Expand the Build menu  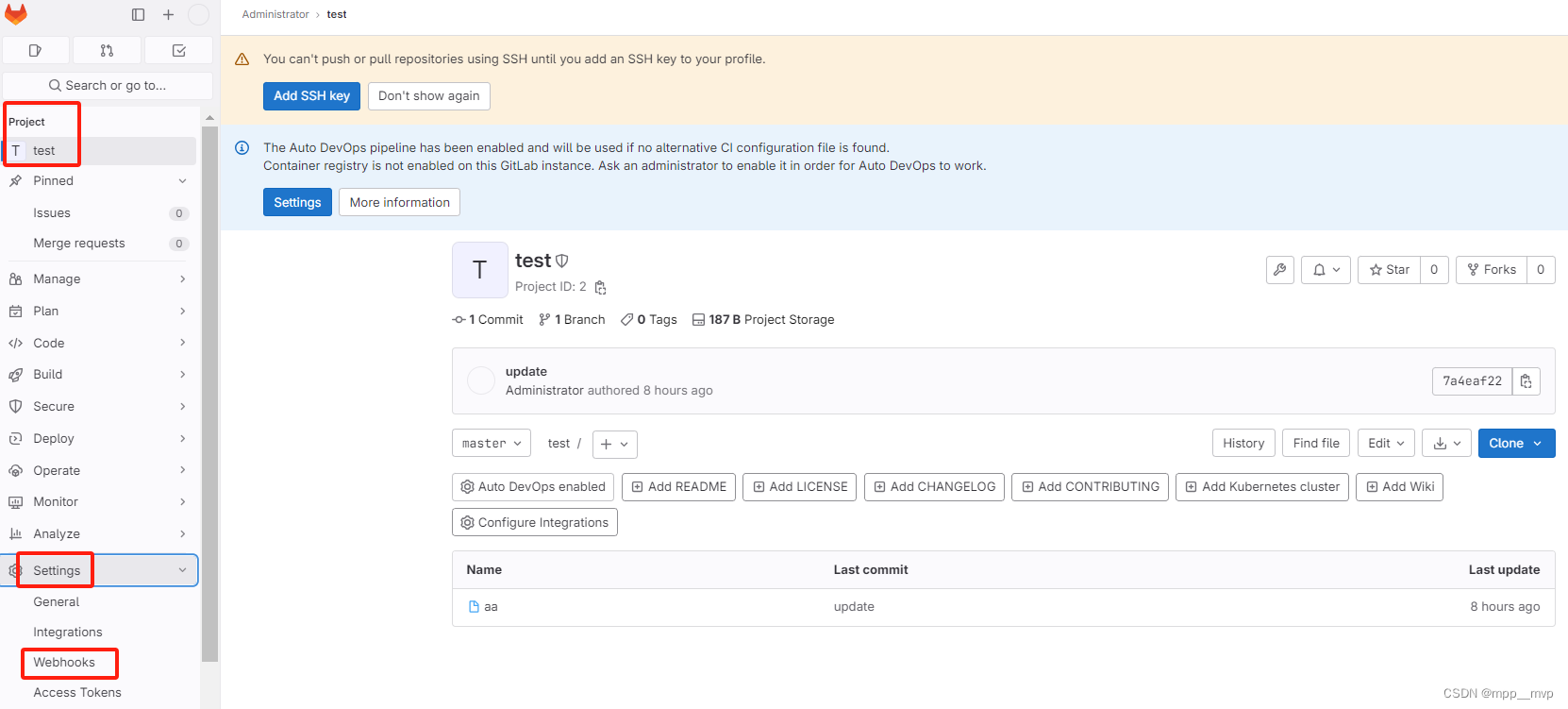pyautogui.click(x=100, y=375)
